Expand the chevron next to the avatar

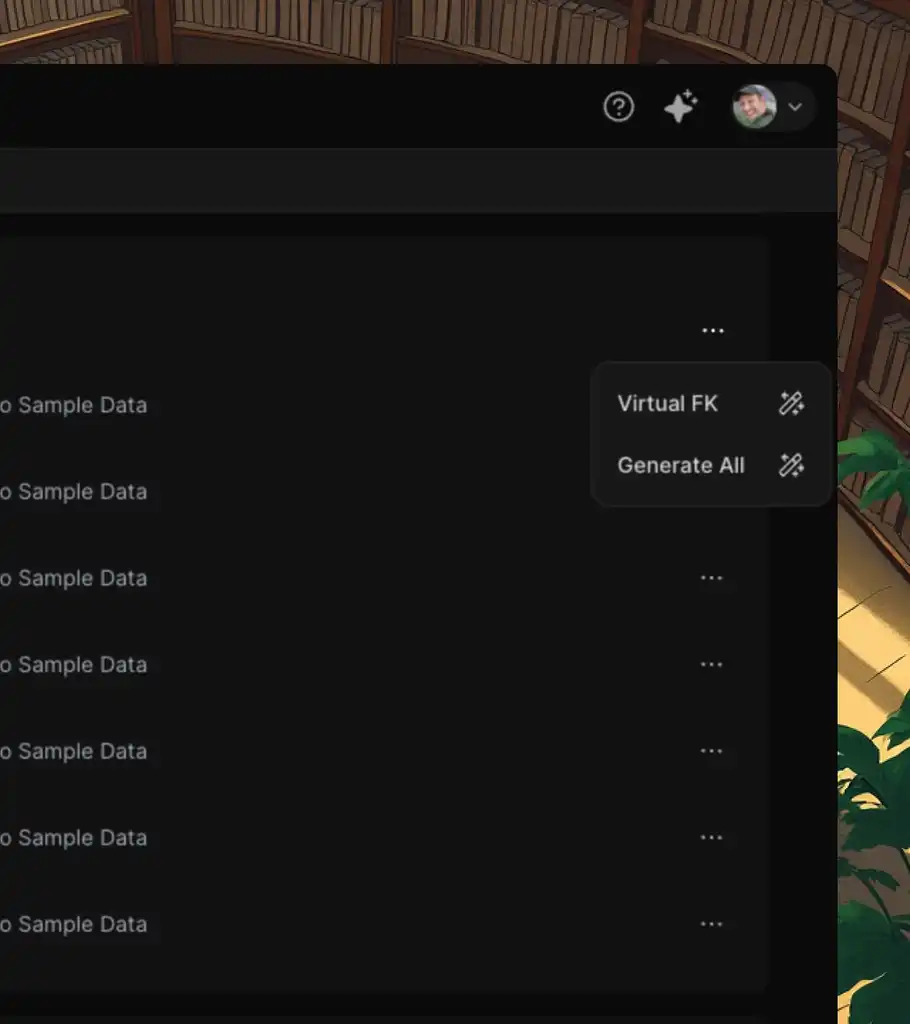point(796,107)
